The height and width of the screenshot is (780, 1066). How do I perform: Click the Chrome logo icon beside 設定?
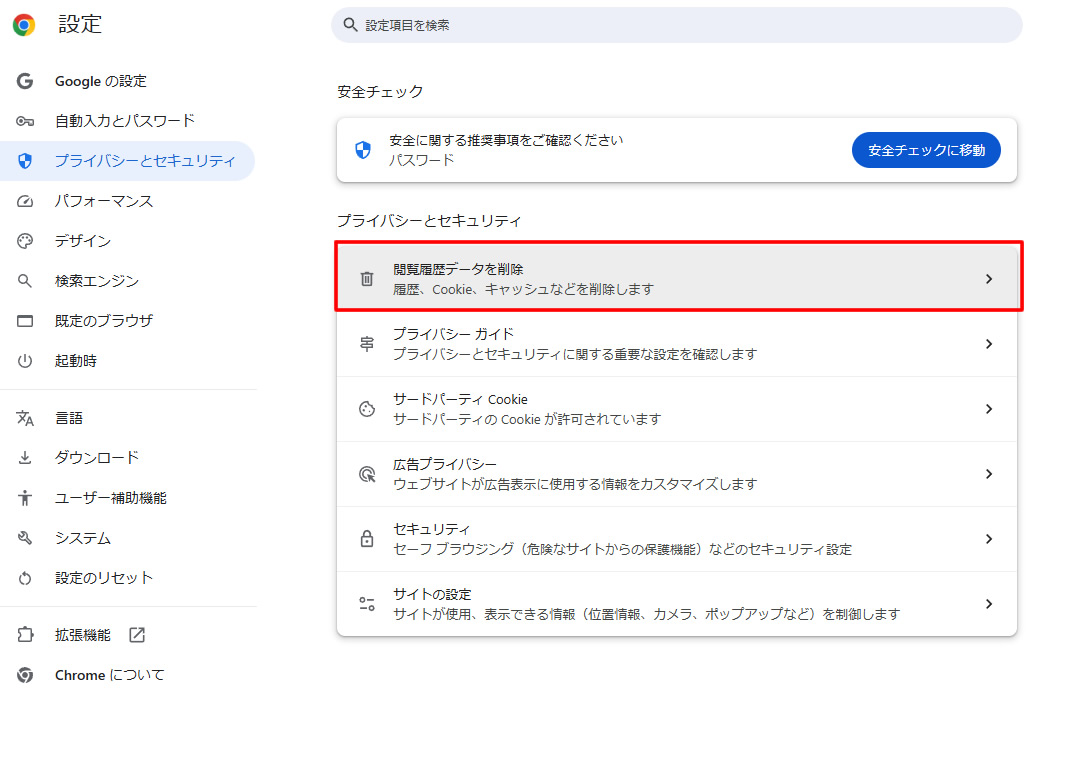[24, 26]
